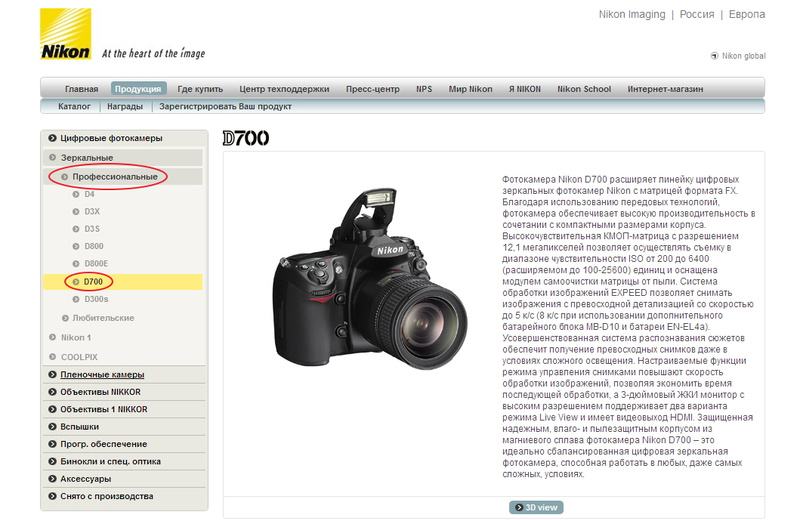Open the Объективы NIKKOR section

pyautogui.click(x=100, y=392)
